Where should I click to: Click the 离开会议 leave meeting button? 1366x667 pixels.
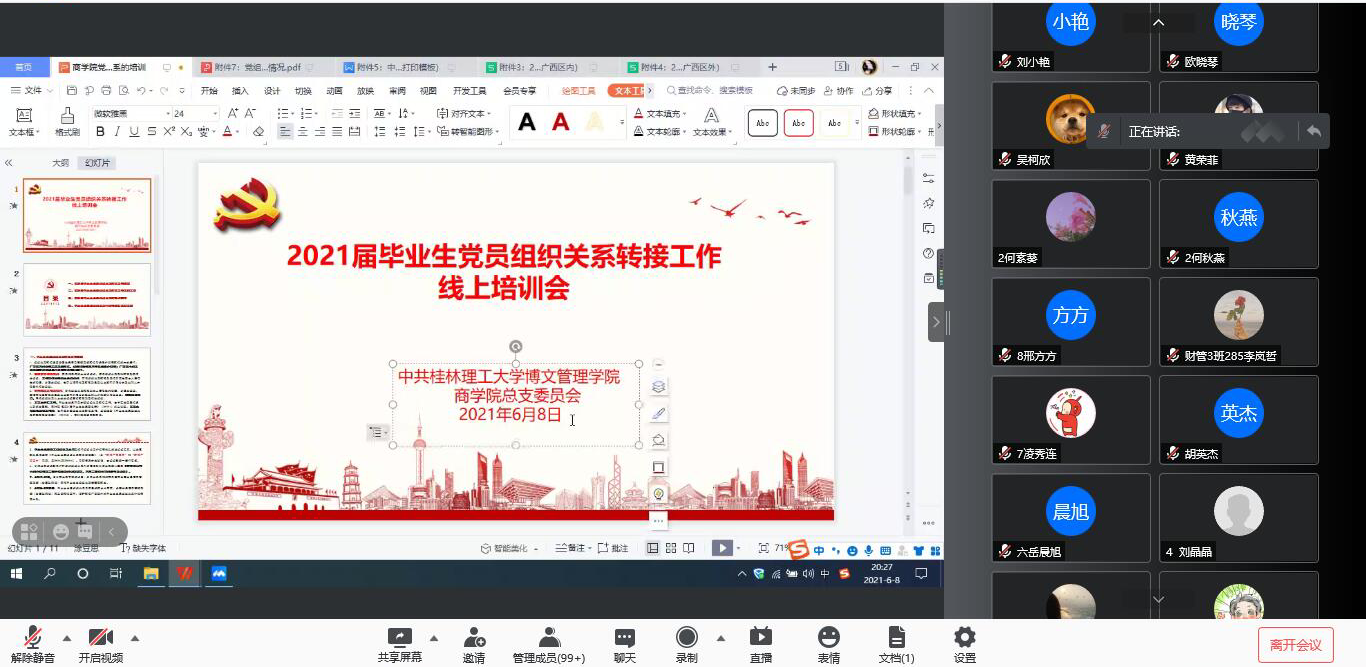pyautogui.click(x=1295, y=645)
